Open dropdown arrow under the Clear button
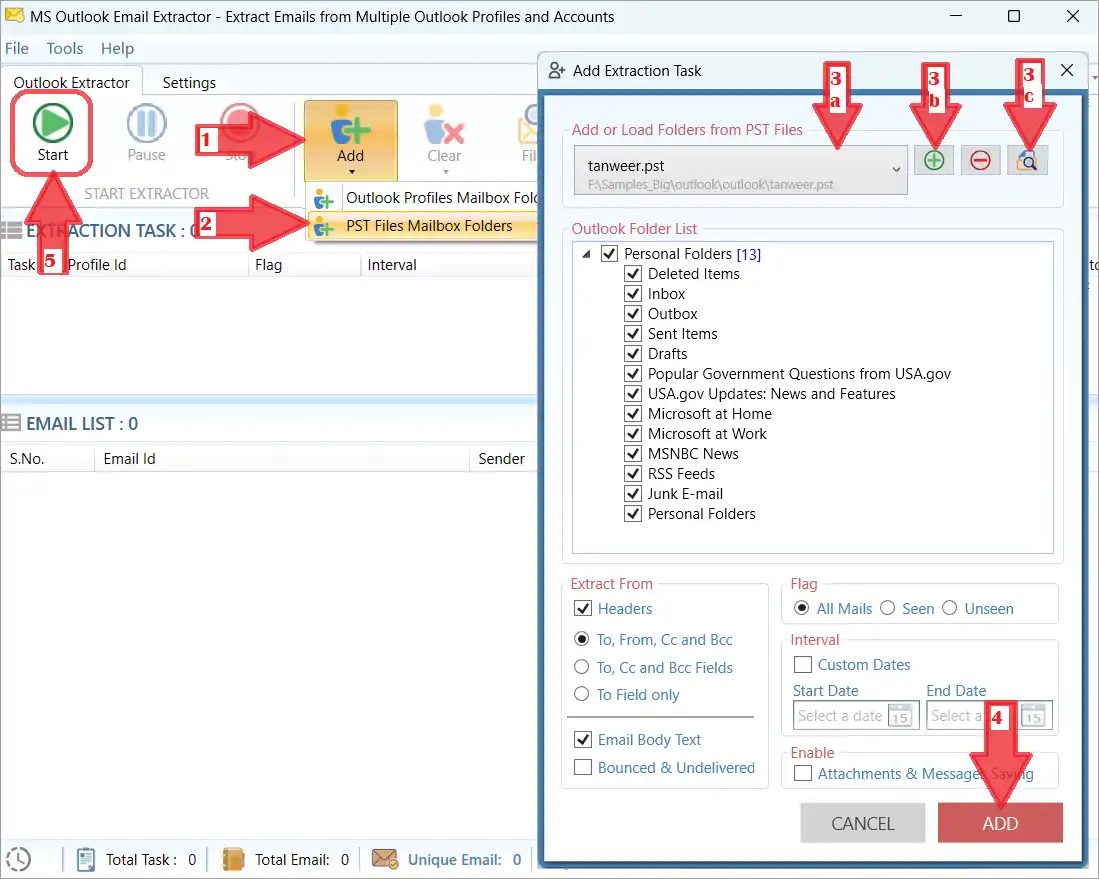The height and width of the screenshot is (879, 1099). pos(446,172)
